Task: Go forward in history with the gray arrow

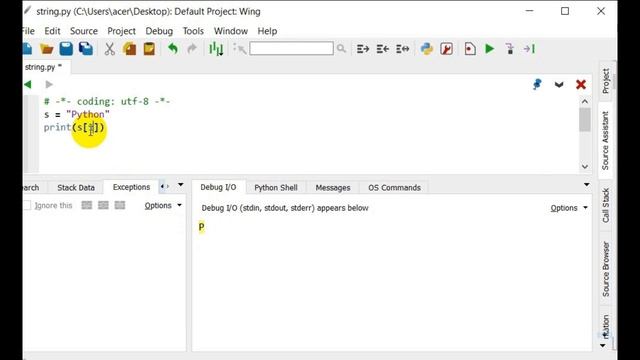Action: coord(49,84)
